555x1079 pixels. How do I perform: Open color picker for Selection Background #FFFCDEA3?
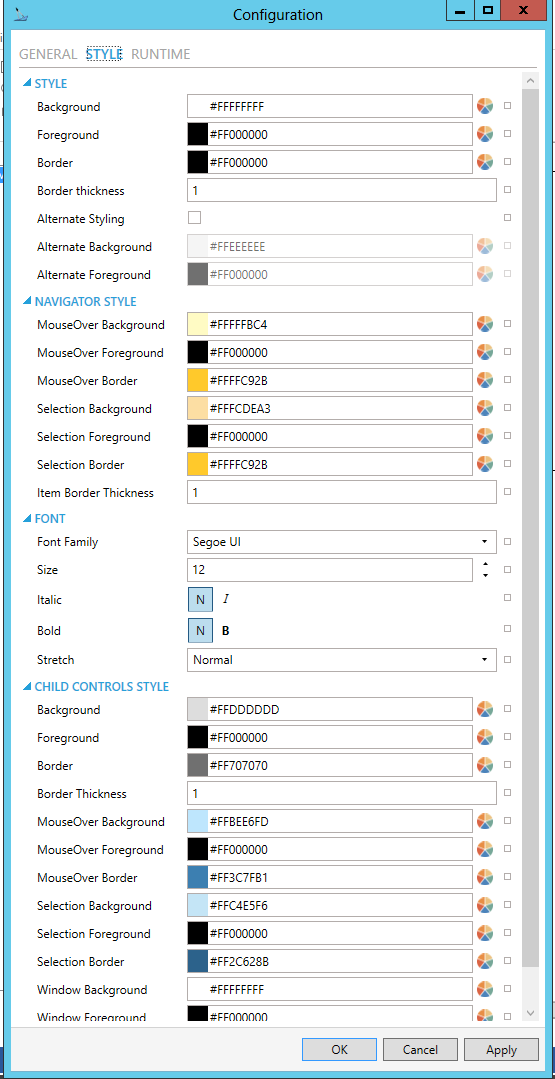click(485, 408)
